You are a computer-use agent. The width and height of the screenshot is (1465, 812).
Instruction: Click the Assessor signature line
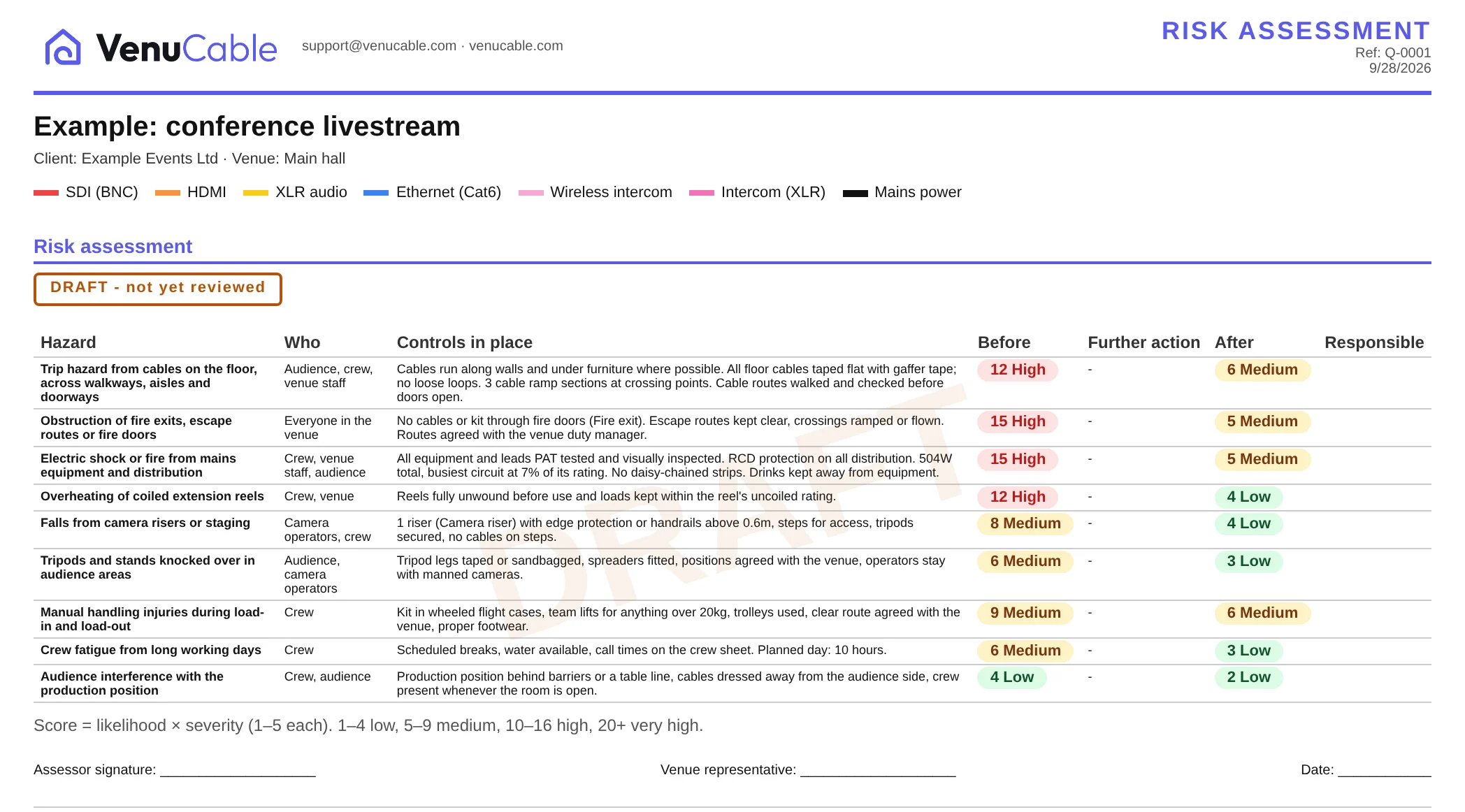tap(175, 770)
